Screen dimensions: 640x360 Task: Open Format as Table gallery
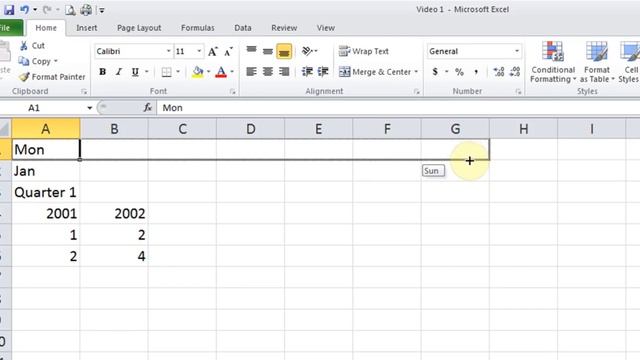(597, 62)
